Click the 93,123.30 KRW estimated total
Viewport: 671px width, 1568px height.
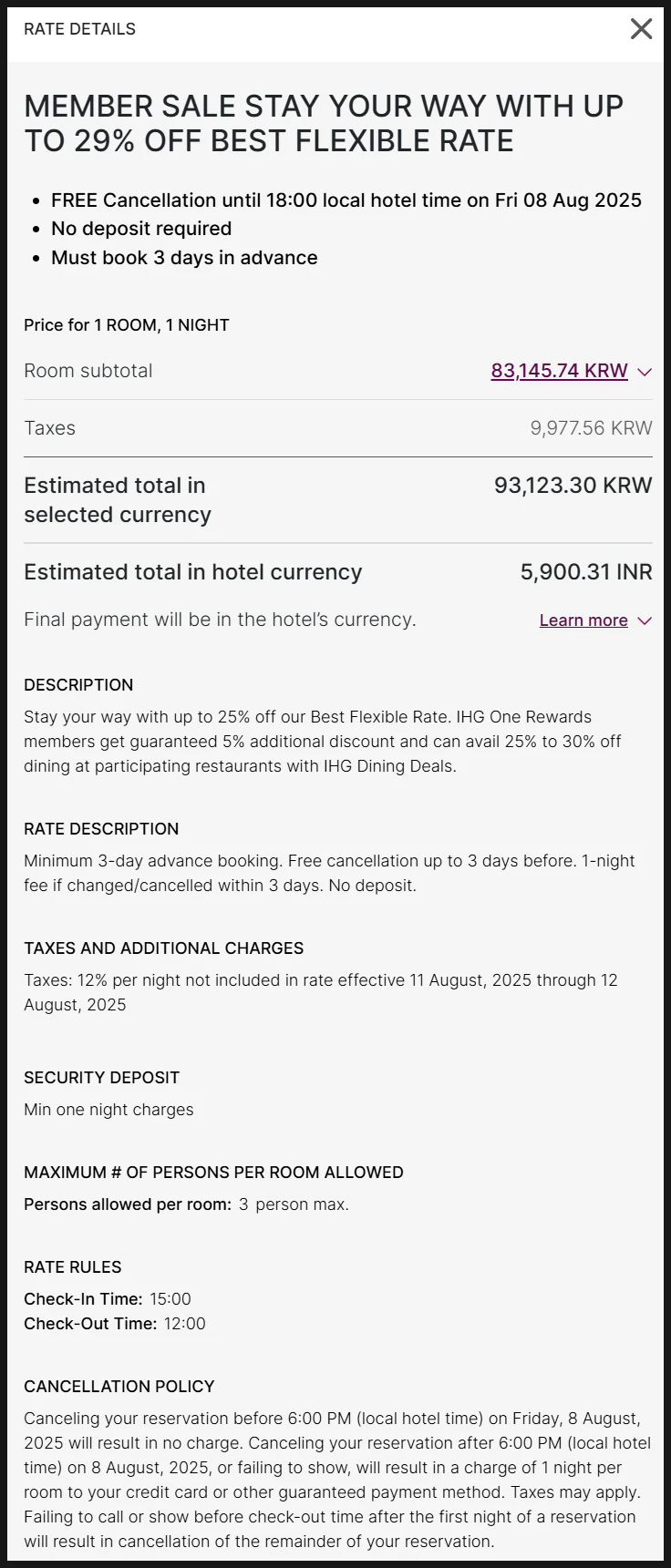pos(573,485)
